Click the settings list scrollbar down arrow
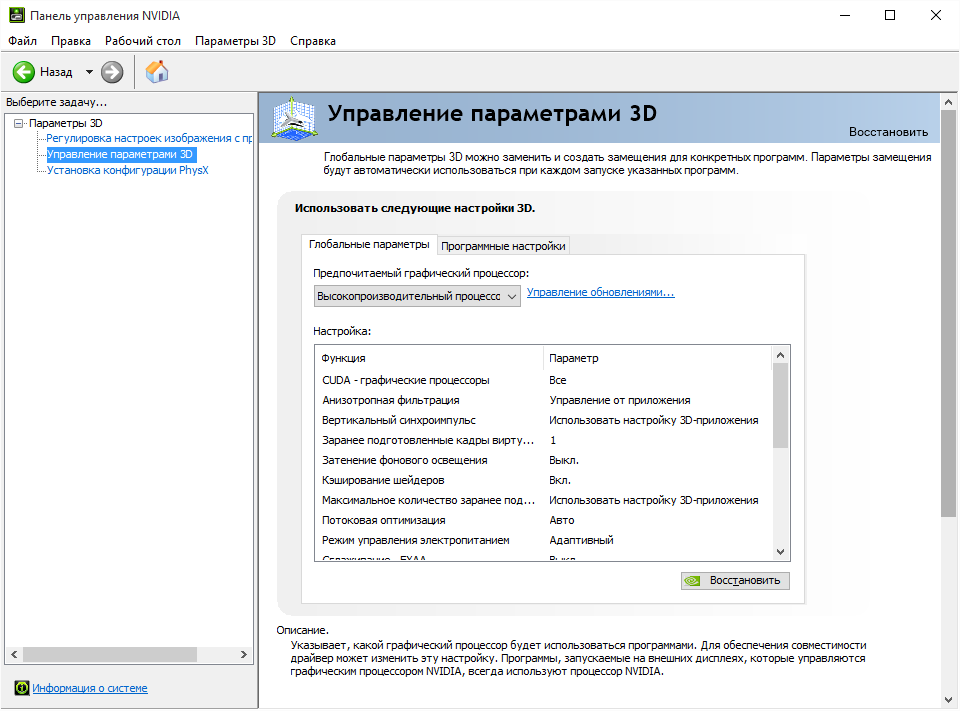The height and width of the screenshot is (711, 960). 780,551
